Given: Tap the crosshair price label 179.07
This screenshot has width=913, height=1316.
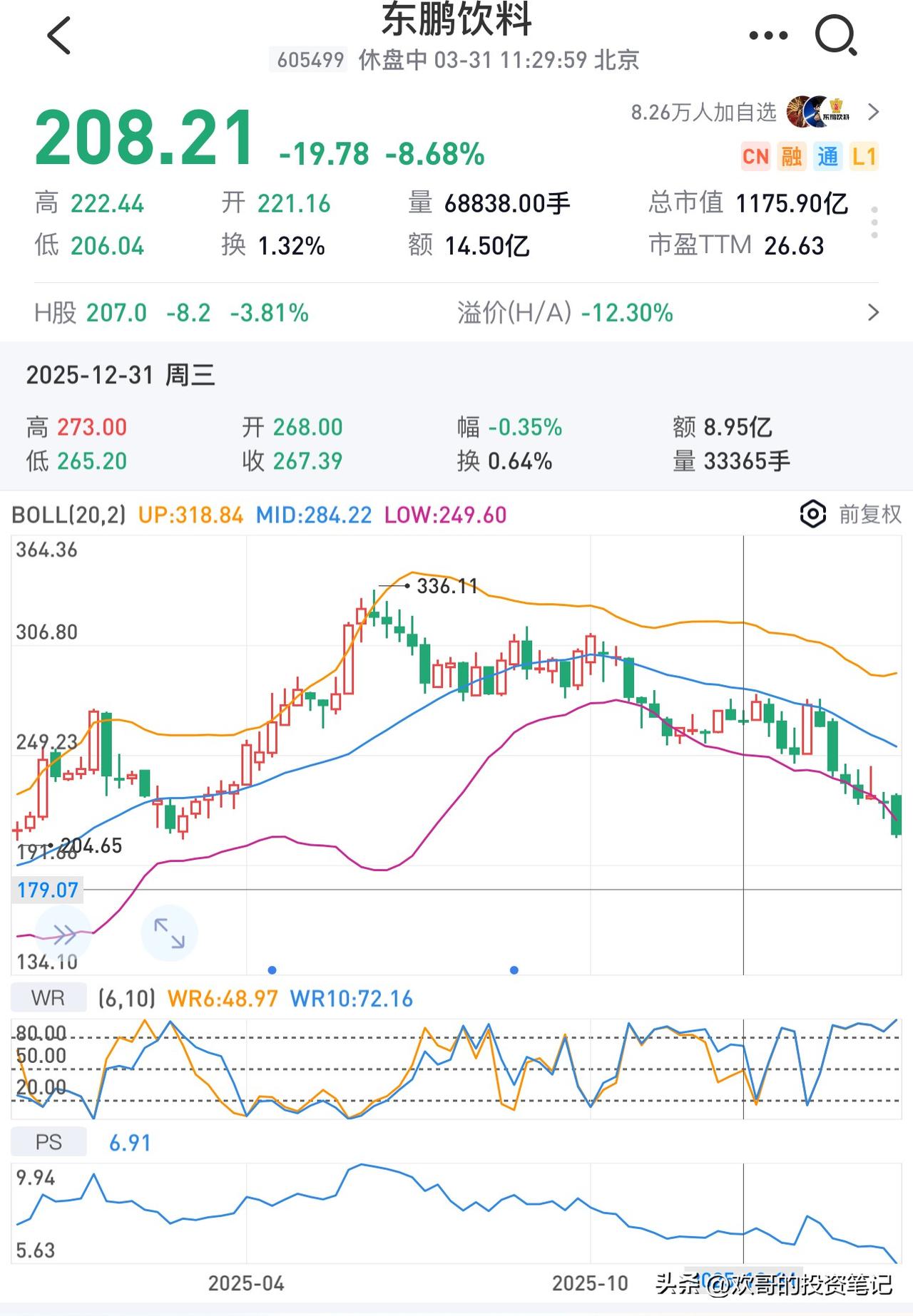Looking at the screenshot, I should point(47,890).
